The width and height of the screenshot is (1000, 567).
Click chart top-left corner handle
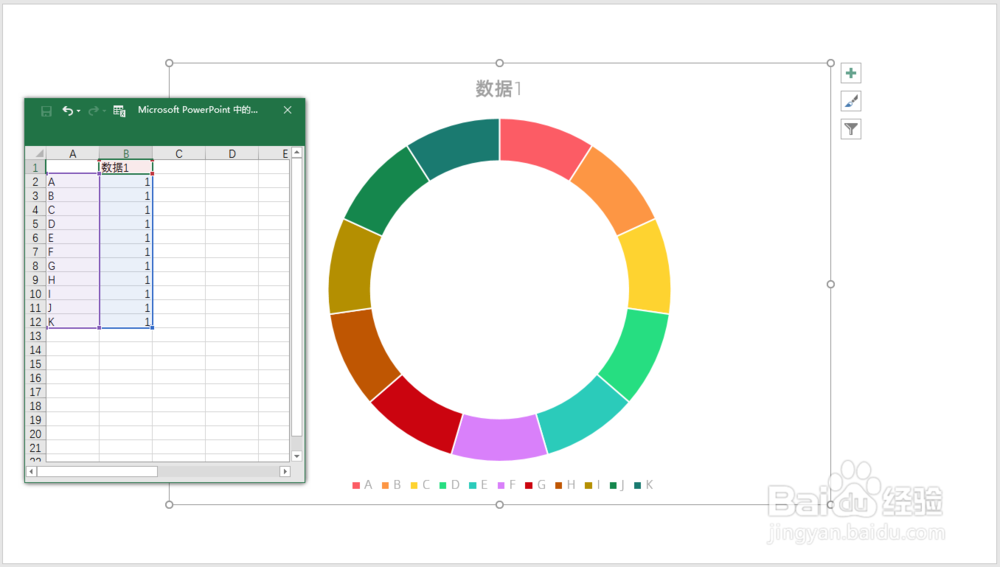pyautogui.click(x=169, y=63)
